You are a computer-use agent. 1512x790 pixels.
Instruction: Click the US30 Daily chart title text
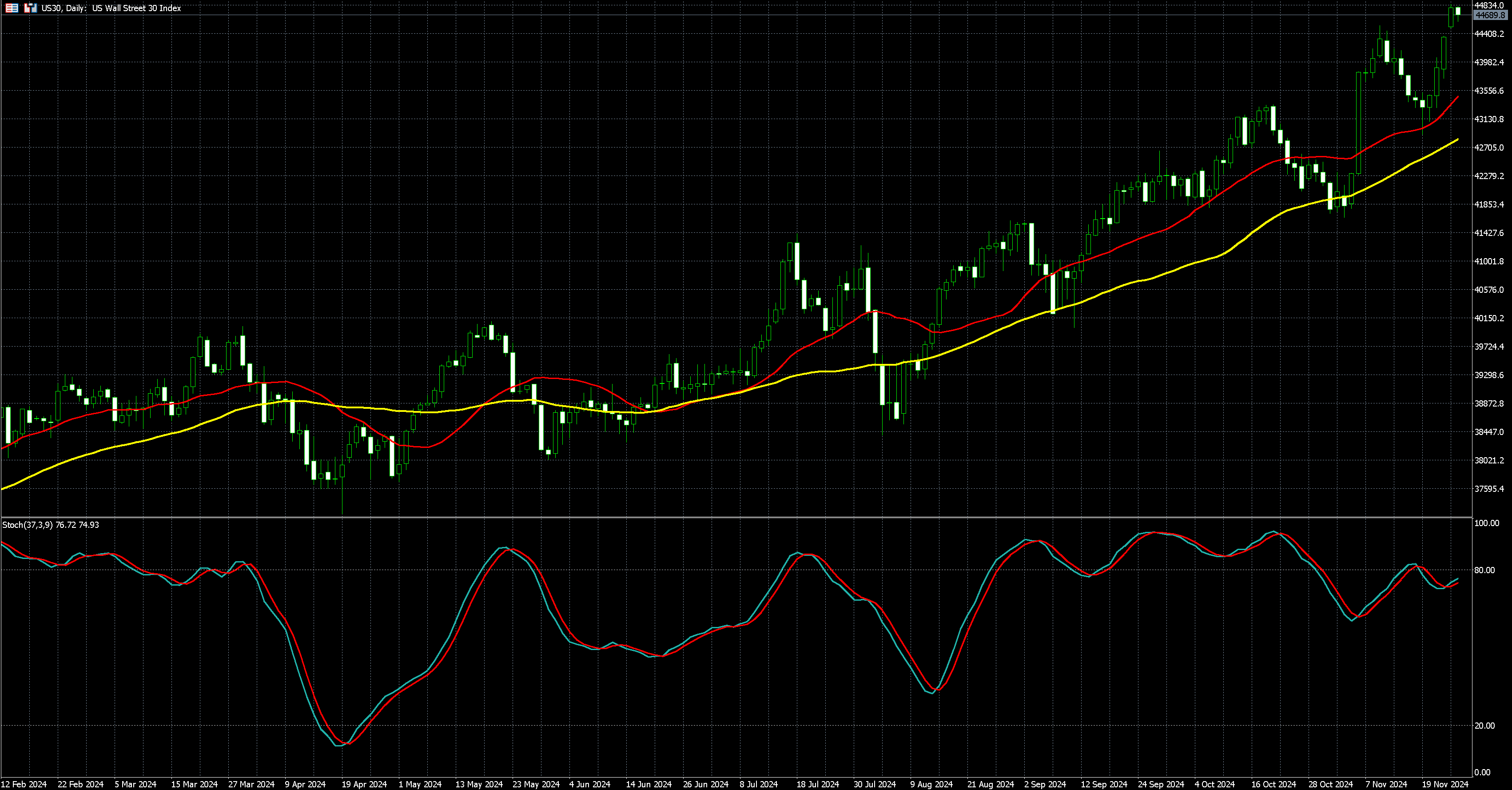click(x=111, y=8)
